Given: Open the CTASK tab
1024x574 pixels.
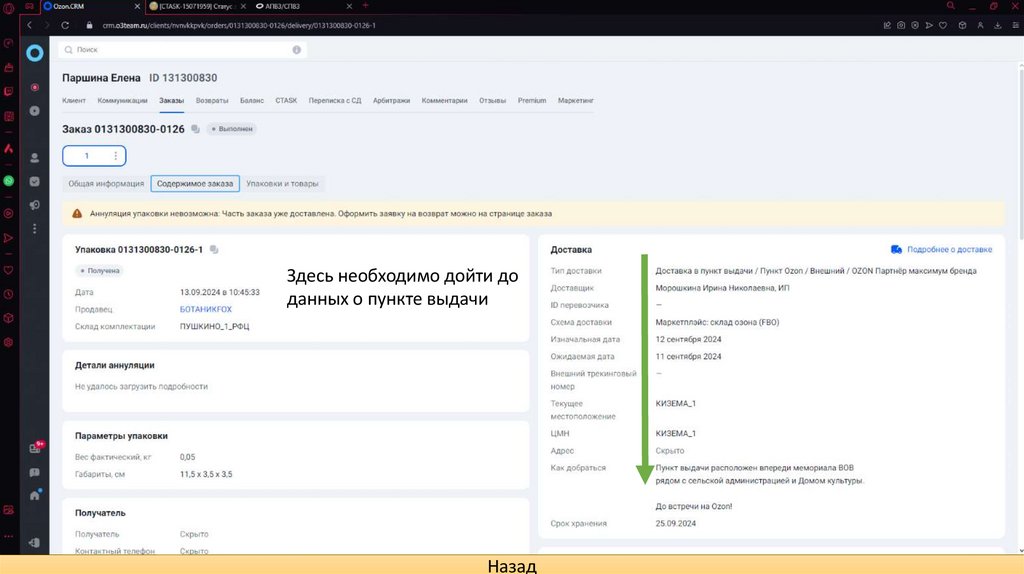Looking at the screenshot, I should click(286, 101).
